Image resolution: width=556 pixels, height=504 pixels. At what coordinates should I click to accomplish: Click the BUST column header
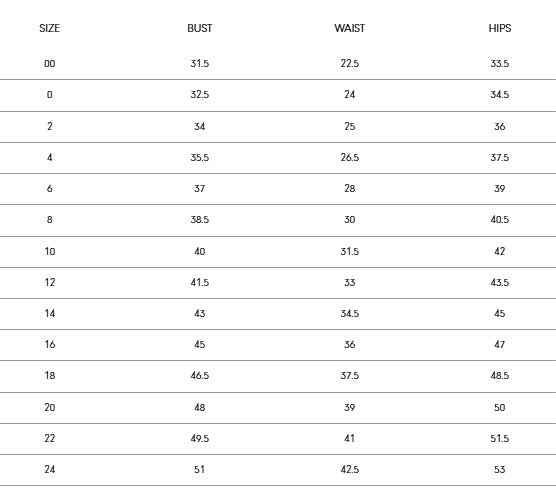(x=200, y=28)
